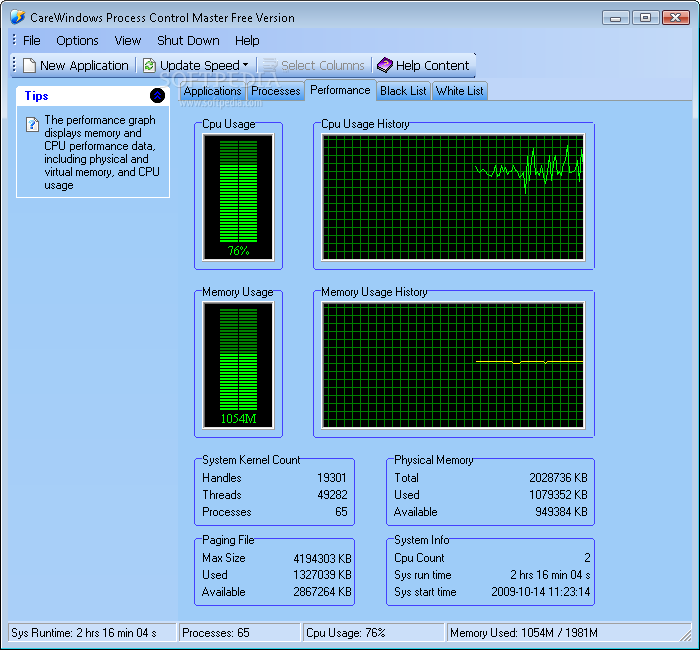Collapse the Tips panel with the chevron button
This screenshot has width=700, height=650.
(x=157, y=95)
